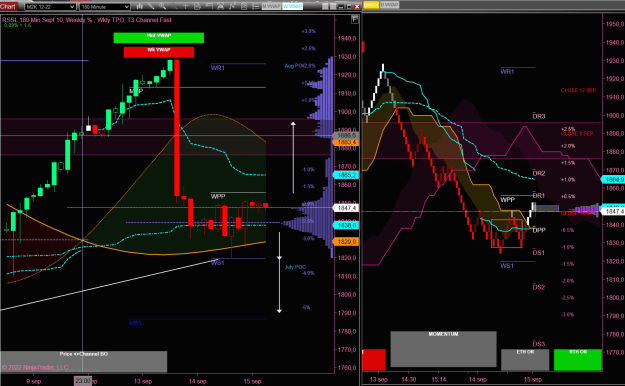Toggle the D VWAP button in right chart
625x386 pixels.
(x=389, y=5)
